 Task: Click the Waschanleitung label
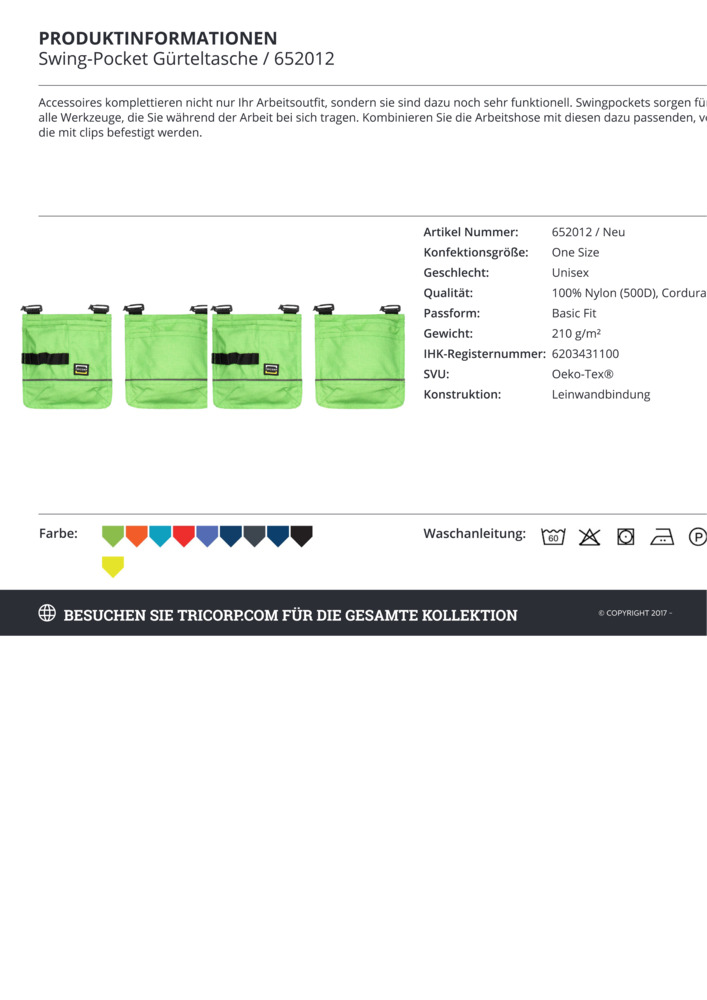[x=474, y=533]
